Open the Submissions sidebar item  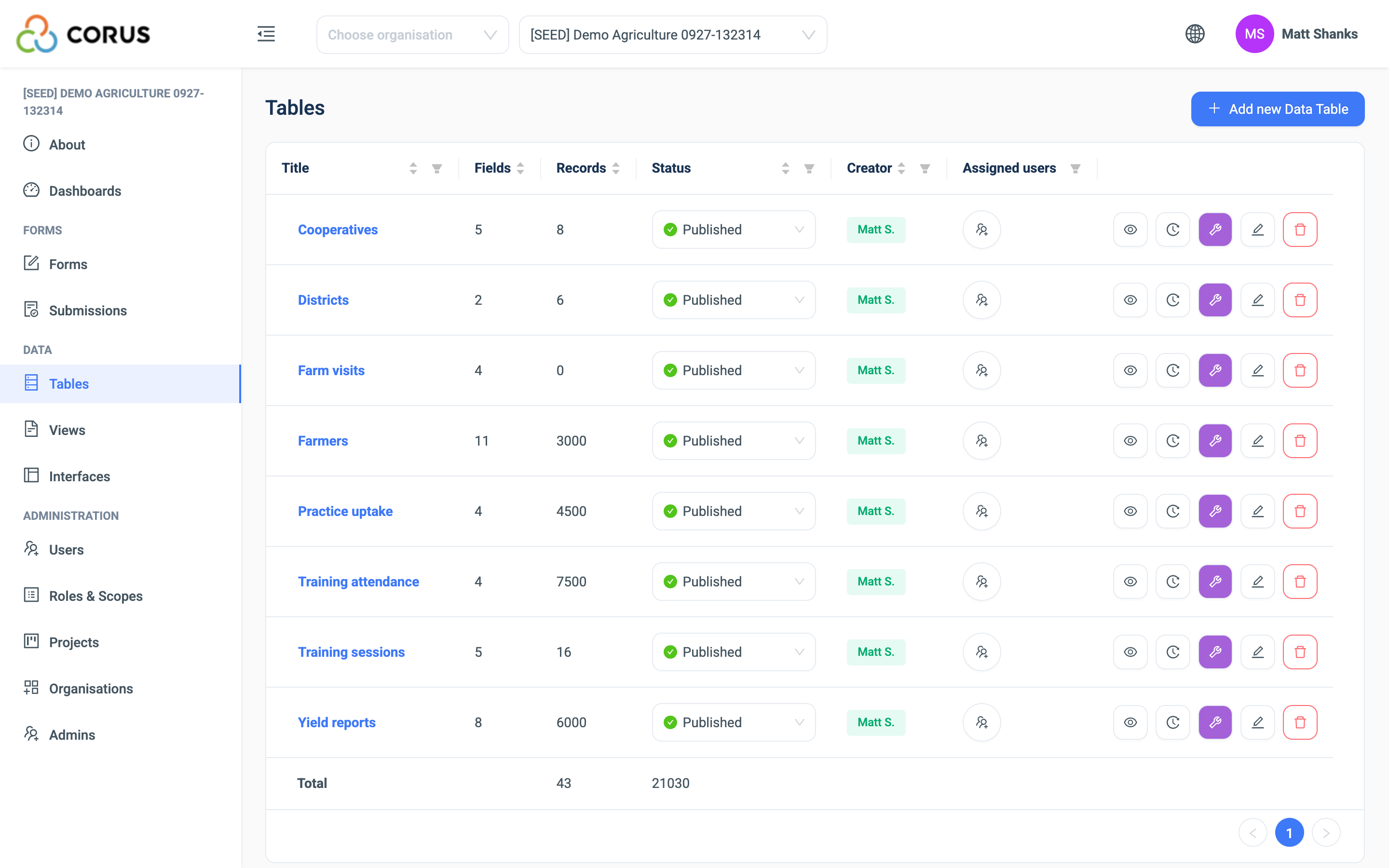121,311
